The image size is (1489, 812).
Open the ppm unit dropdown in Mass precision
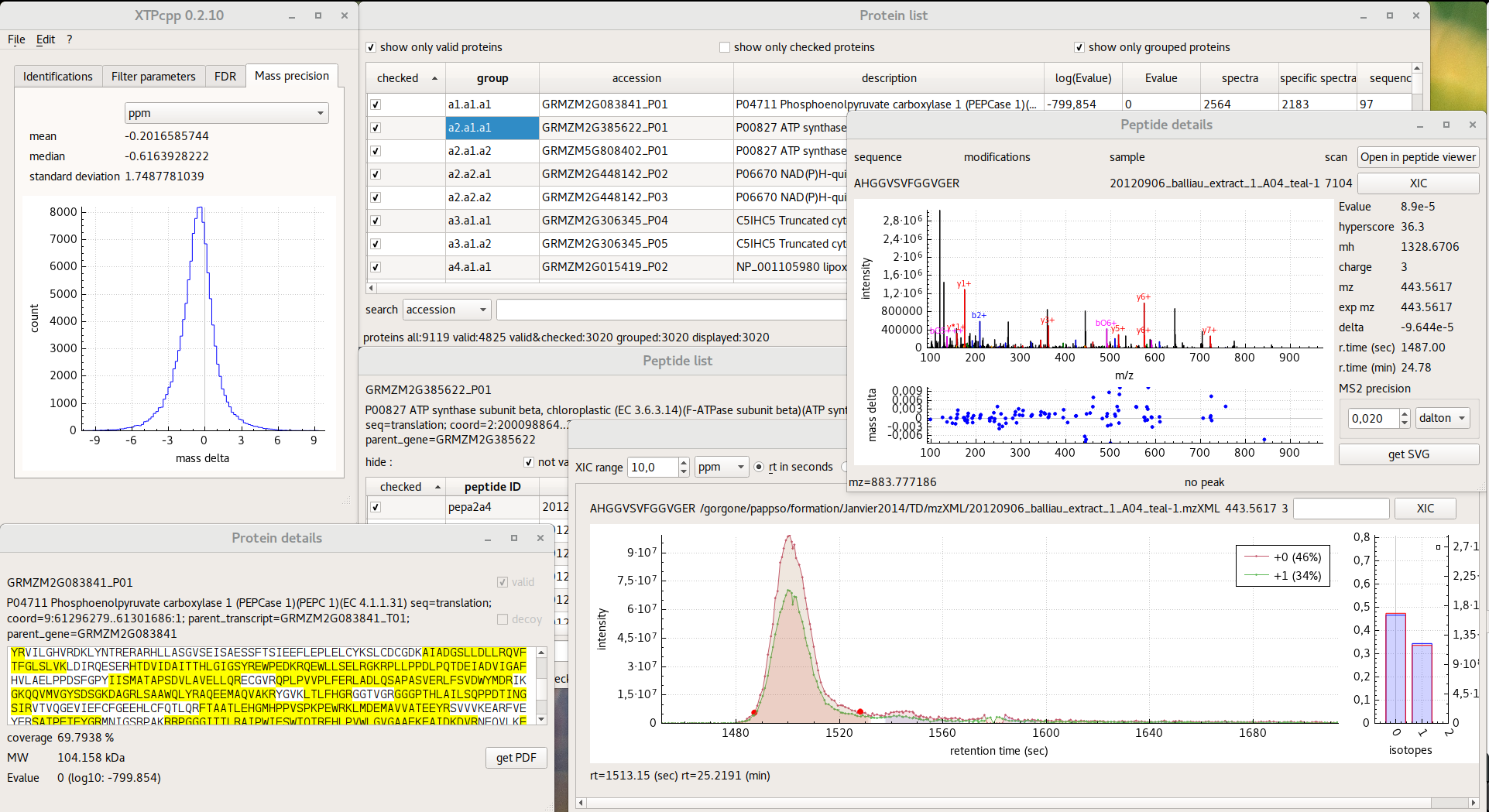click(x=226, y=113)
